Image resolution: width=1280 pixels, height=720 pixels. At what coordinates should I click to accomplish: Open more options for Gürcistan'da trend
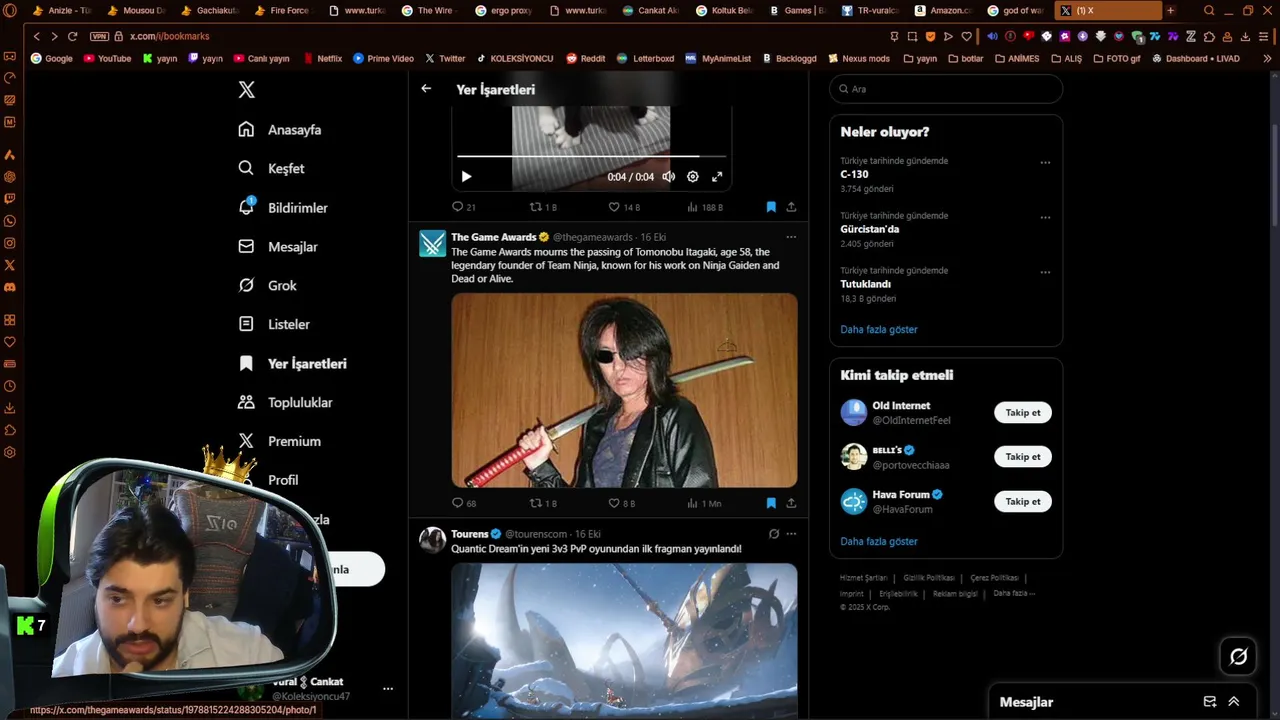(1045, 217)
